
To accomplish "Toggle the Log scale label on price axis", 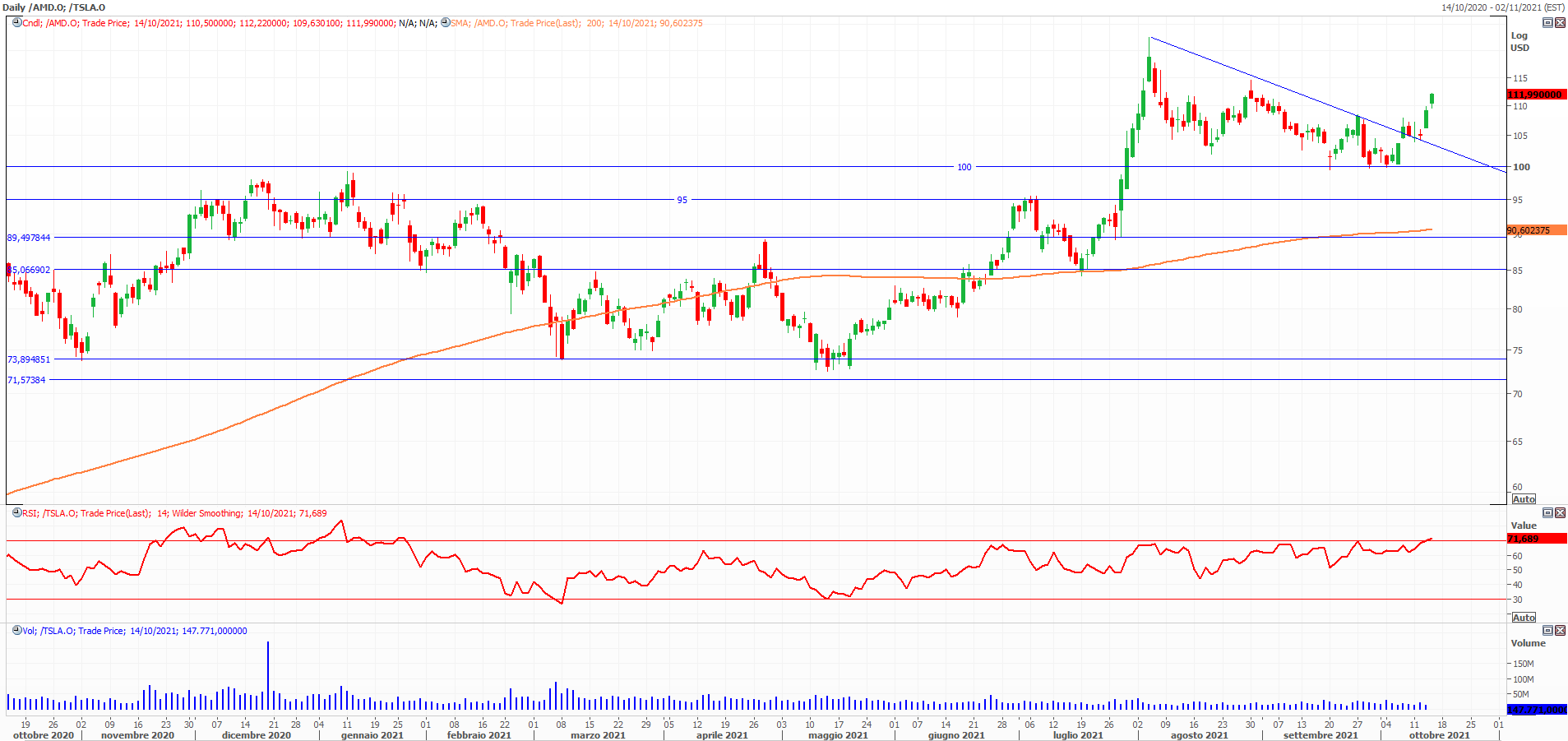I will (1519, 35).
